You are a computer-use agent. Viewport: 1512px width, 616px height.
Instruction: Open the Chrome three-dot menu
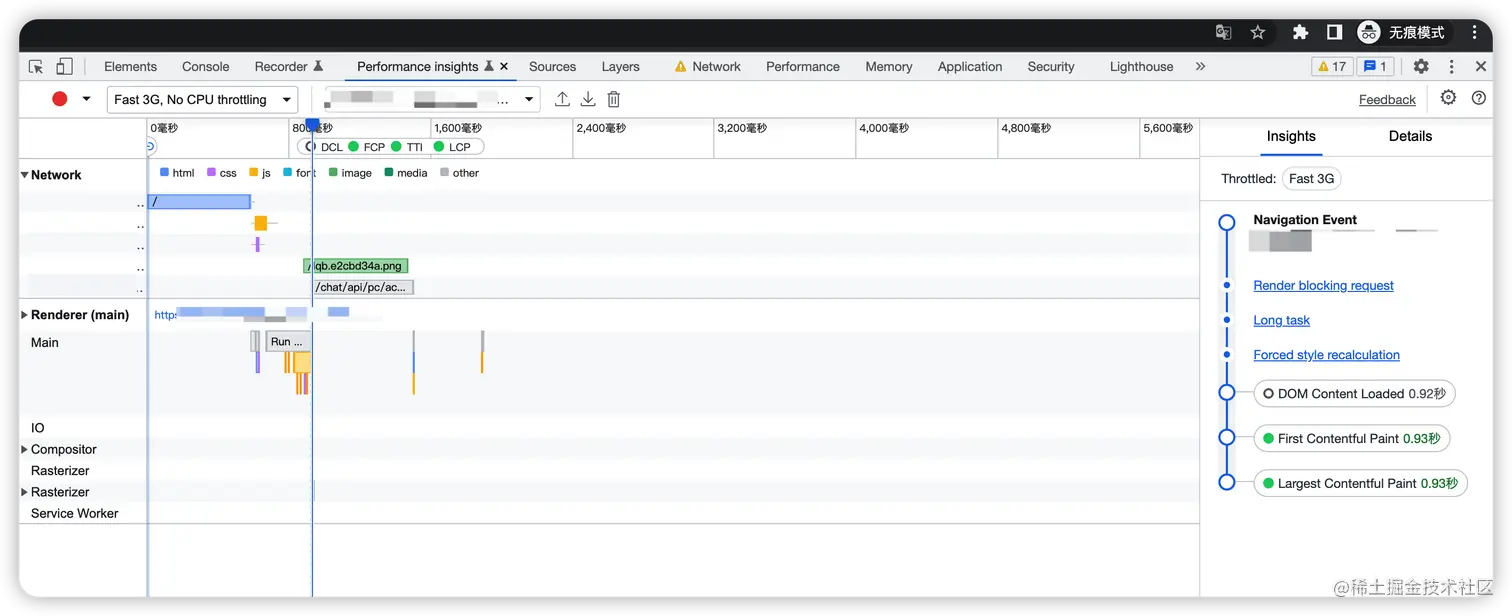tap(1475, 32)
